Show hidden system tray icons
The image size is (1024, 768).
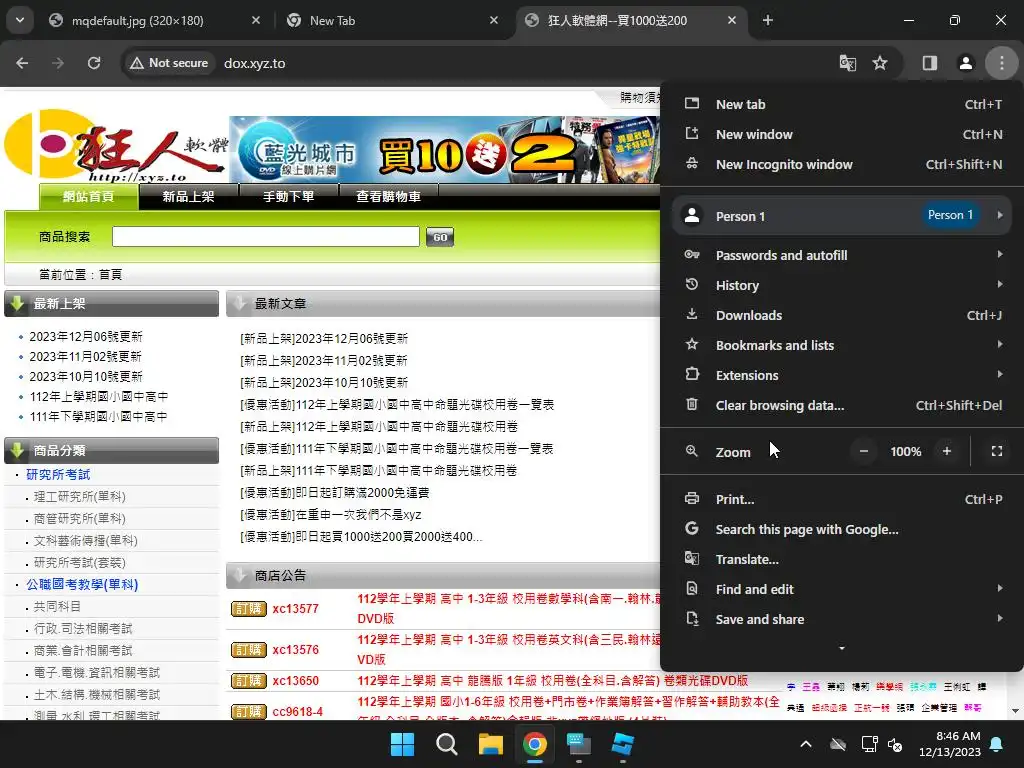coord(806,744)
